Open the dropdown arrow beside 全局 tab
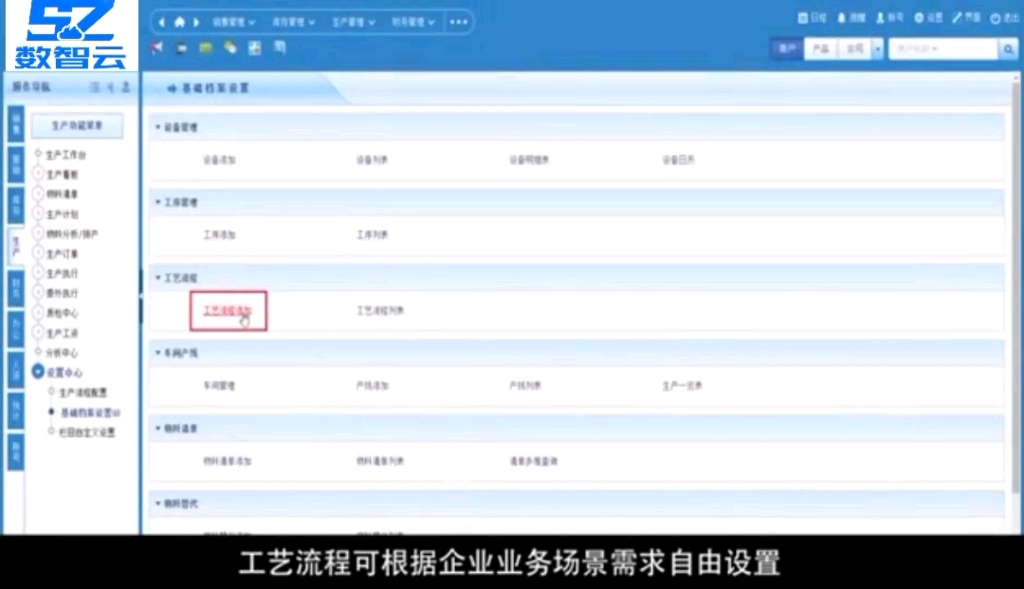 [878, 47]
